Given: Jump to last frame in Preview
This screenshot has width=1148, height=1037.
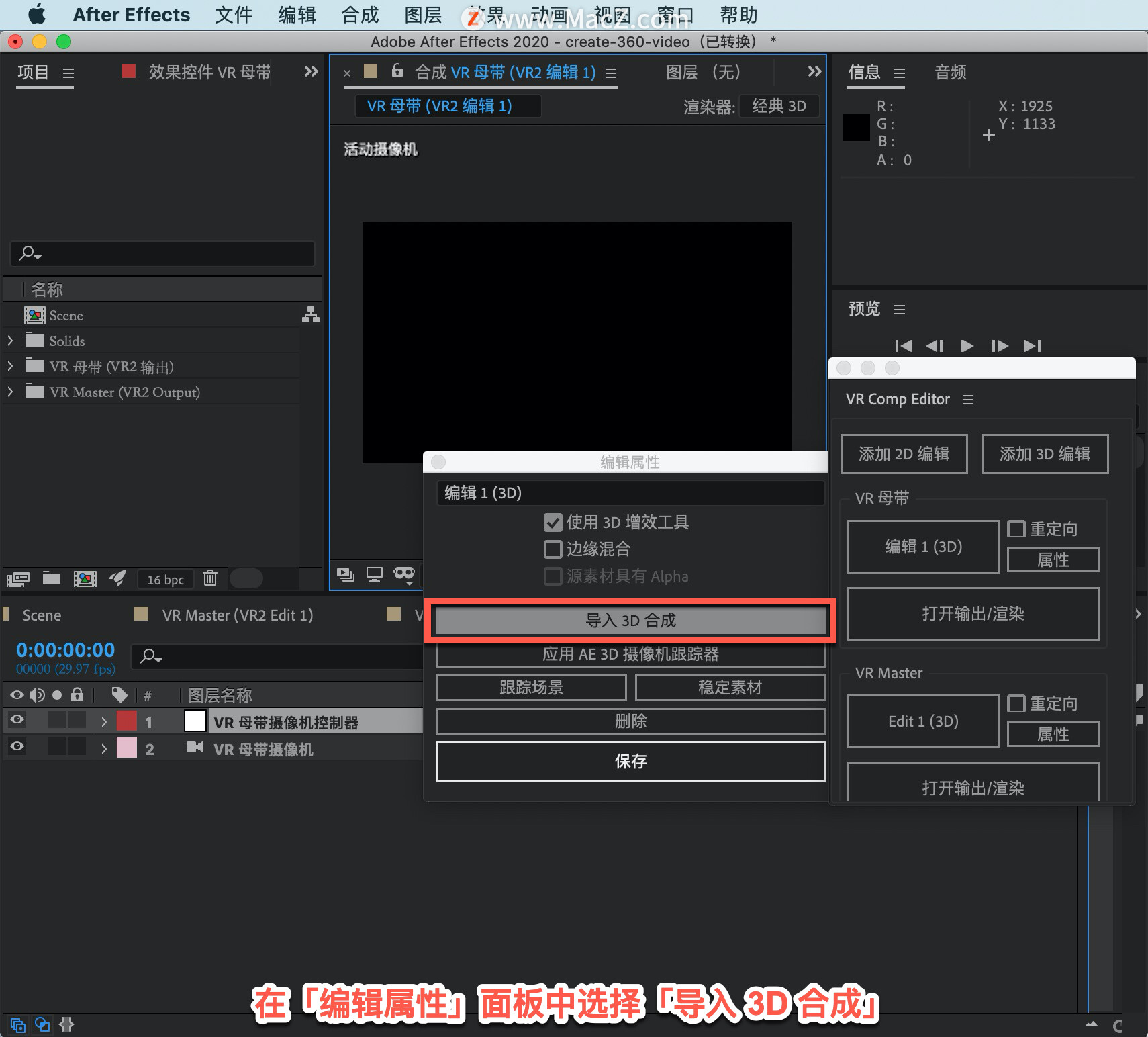Looking at the screenshot, I should (x=1033, y=346).
